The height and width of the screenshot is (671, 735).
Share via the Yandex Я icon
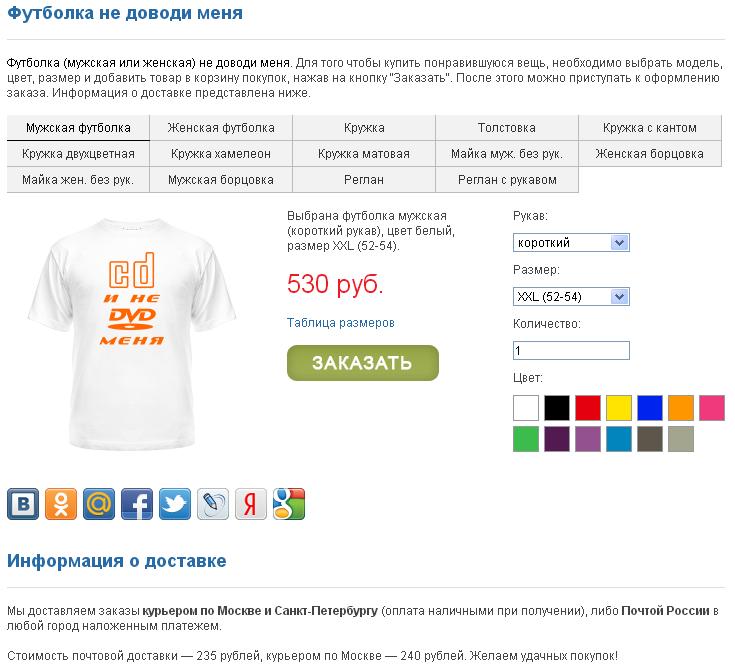(251, 504)
